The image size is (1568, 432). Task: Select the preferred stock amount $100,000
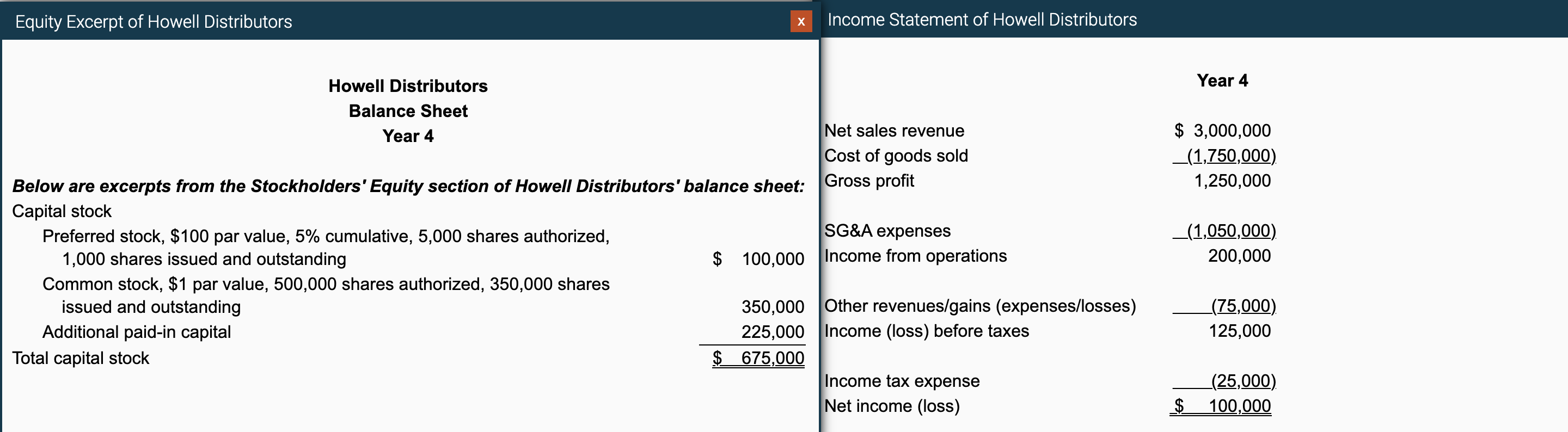758,259
